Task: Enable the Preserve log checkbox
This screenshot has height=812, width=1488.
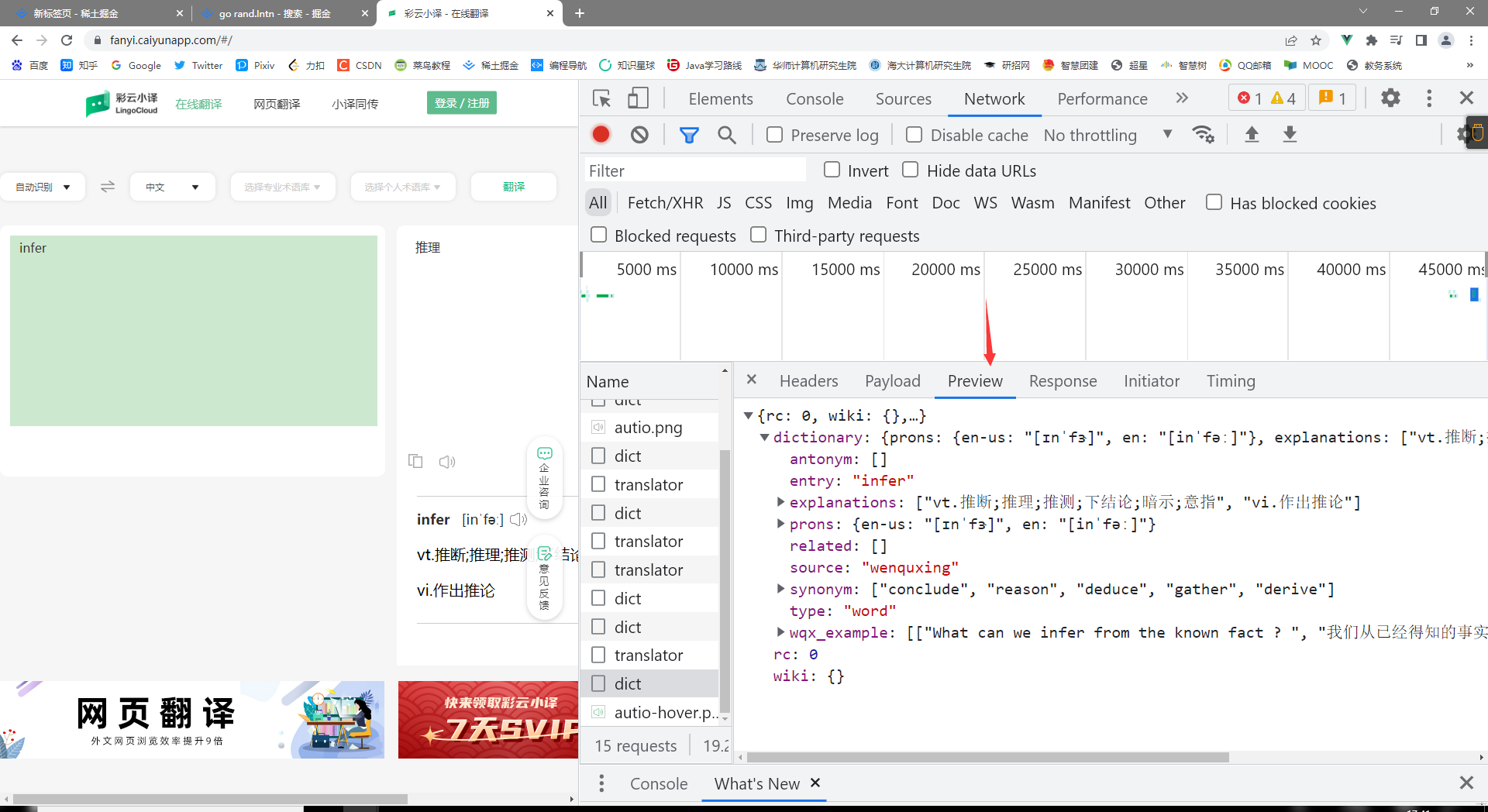Action: (774, 135)
